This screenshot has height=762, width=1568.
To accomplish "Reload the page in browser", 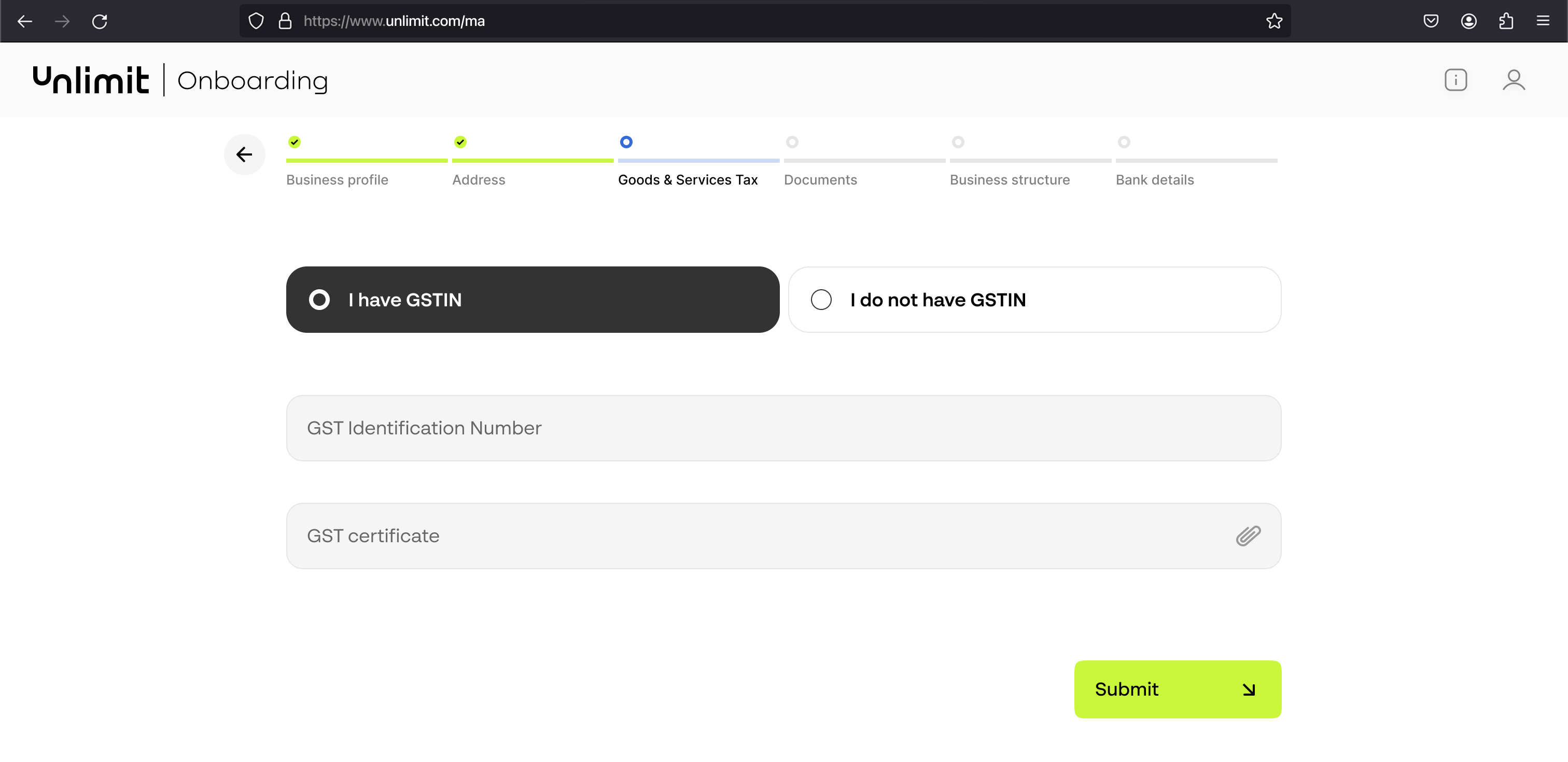I will click(100, 21).
